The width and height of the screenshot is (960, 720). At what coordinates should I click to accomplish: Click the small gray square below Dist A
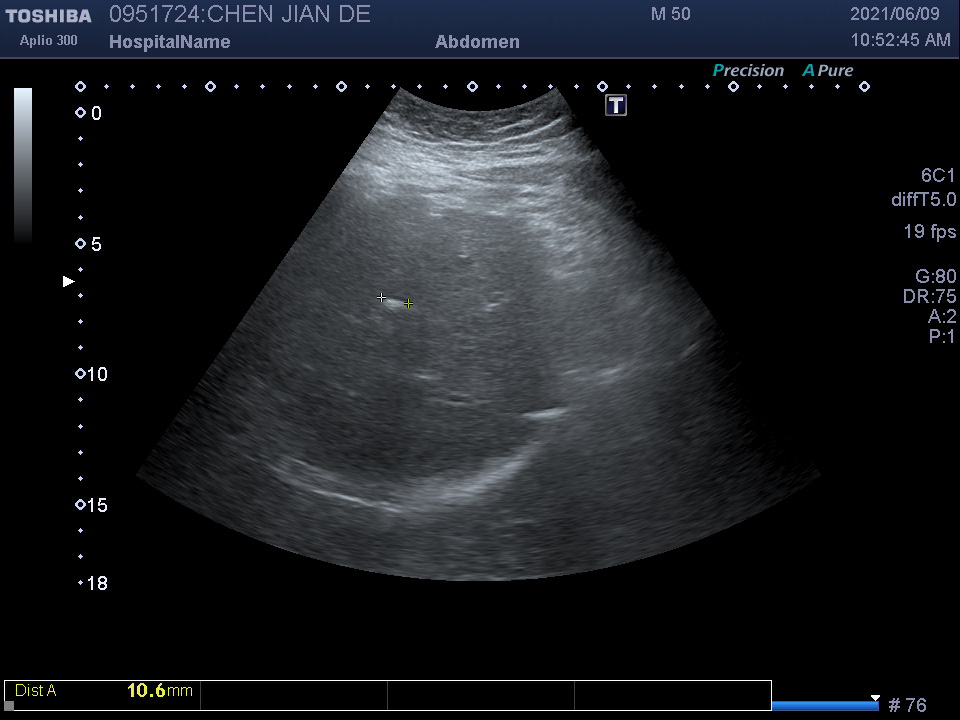[9, 706]
